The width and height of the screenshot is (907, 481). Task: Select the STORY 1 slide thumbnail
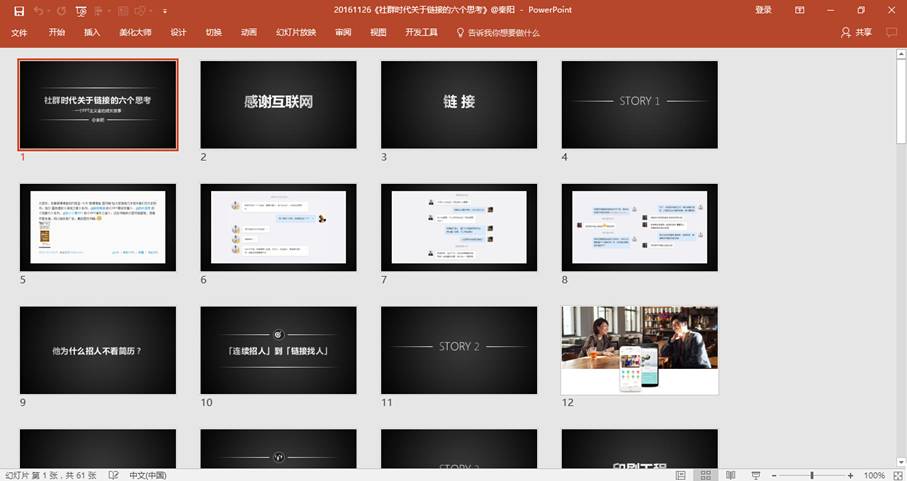(639, 104)
